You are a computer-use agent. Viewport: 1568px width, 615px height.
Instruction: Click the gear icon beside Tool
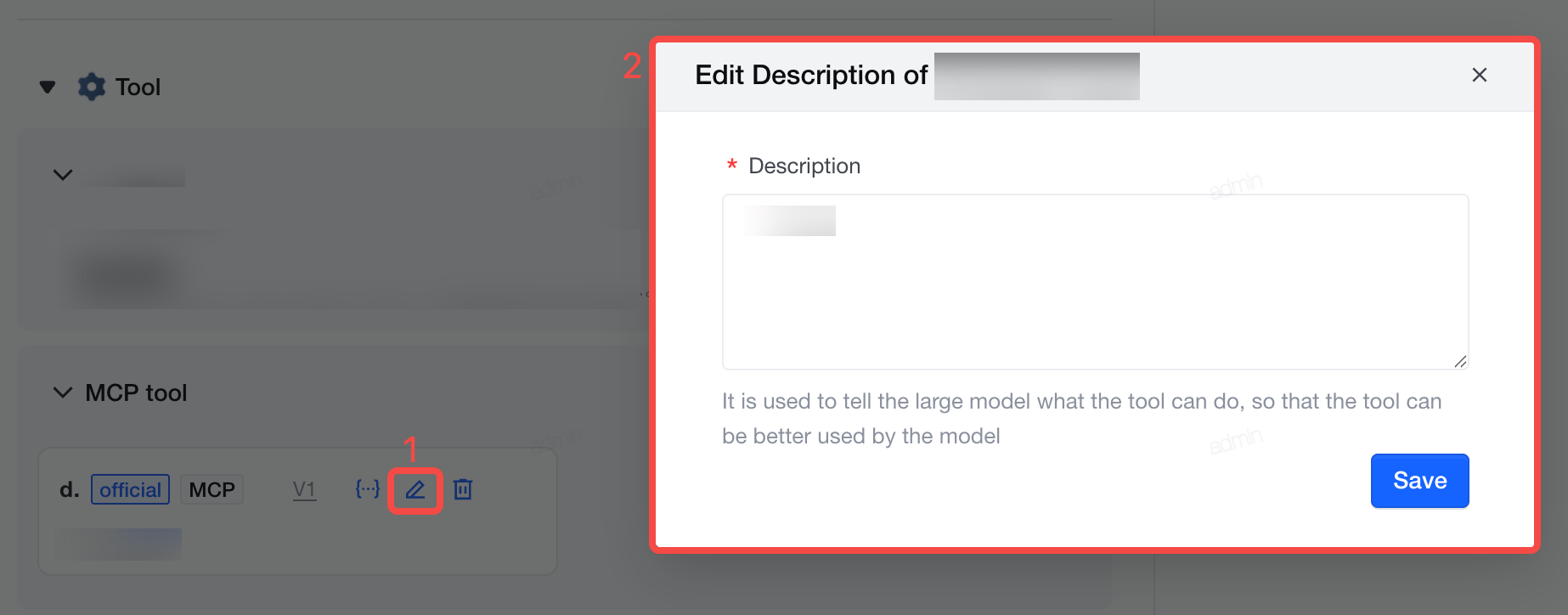92,87
